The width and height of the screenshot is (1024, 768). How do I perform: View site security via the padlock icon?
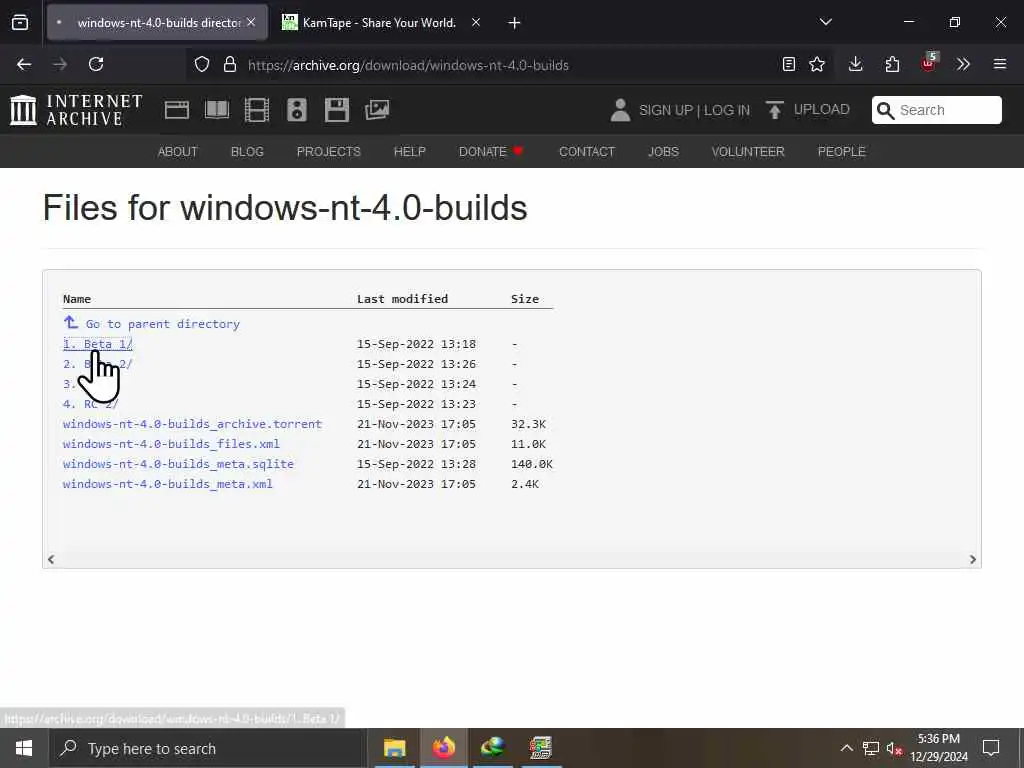click(x=229, y=64)
